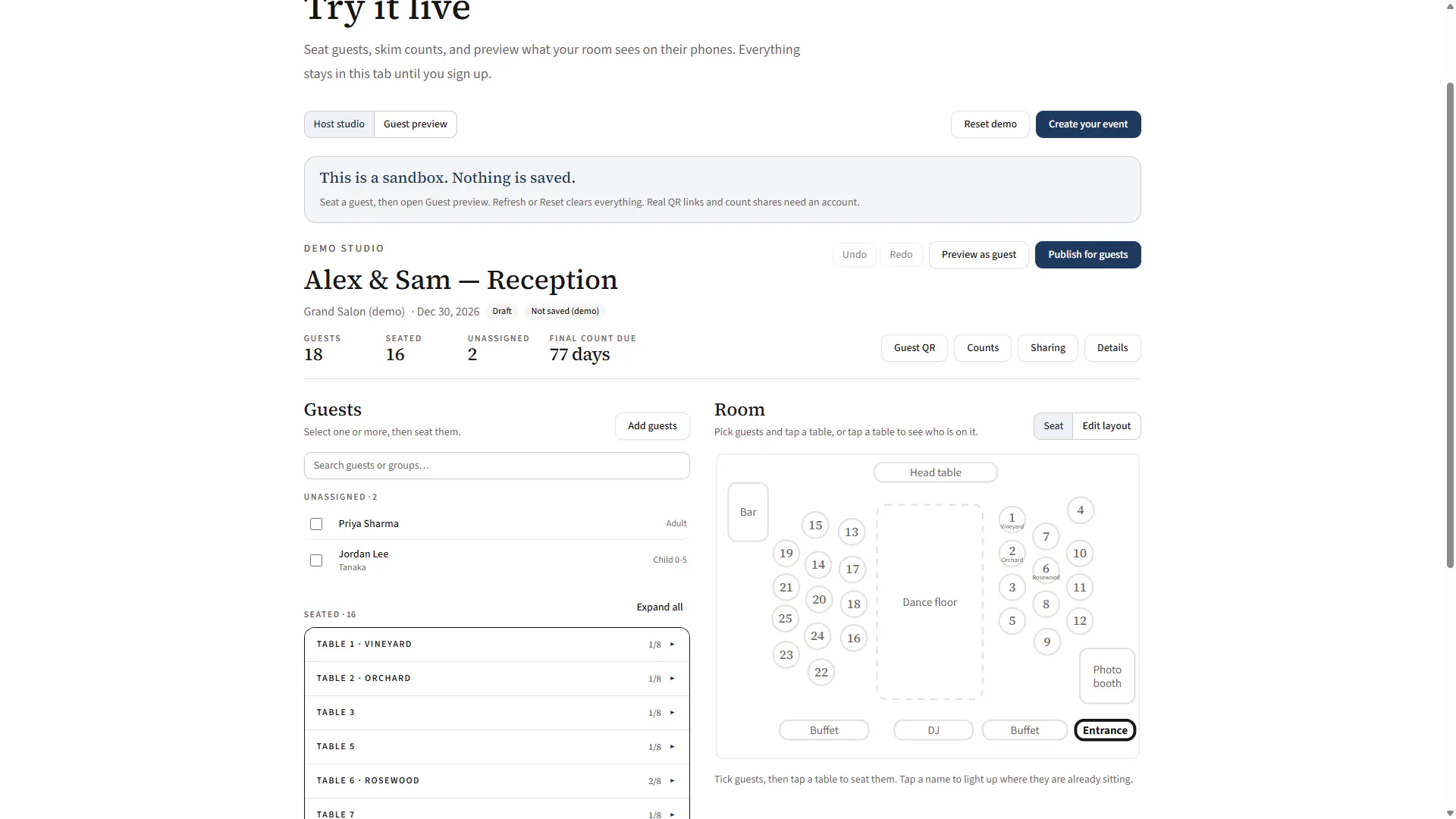The height and width of the screenshot is (819, 1456).
Task: Focus the Search guests or groups field
Action: click(497, 466)
